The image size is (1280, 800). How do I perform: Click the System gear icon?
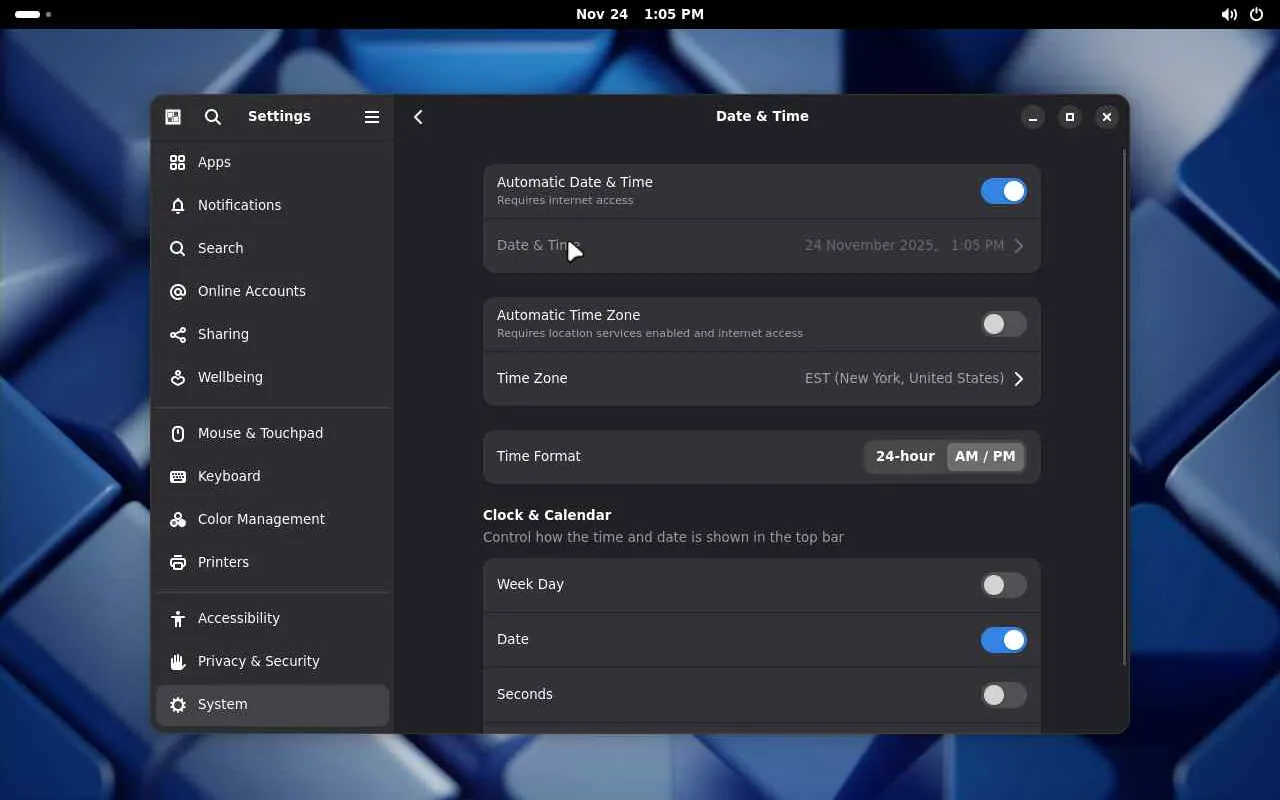tap(178, 704)
